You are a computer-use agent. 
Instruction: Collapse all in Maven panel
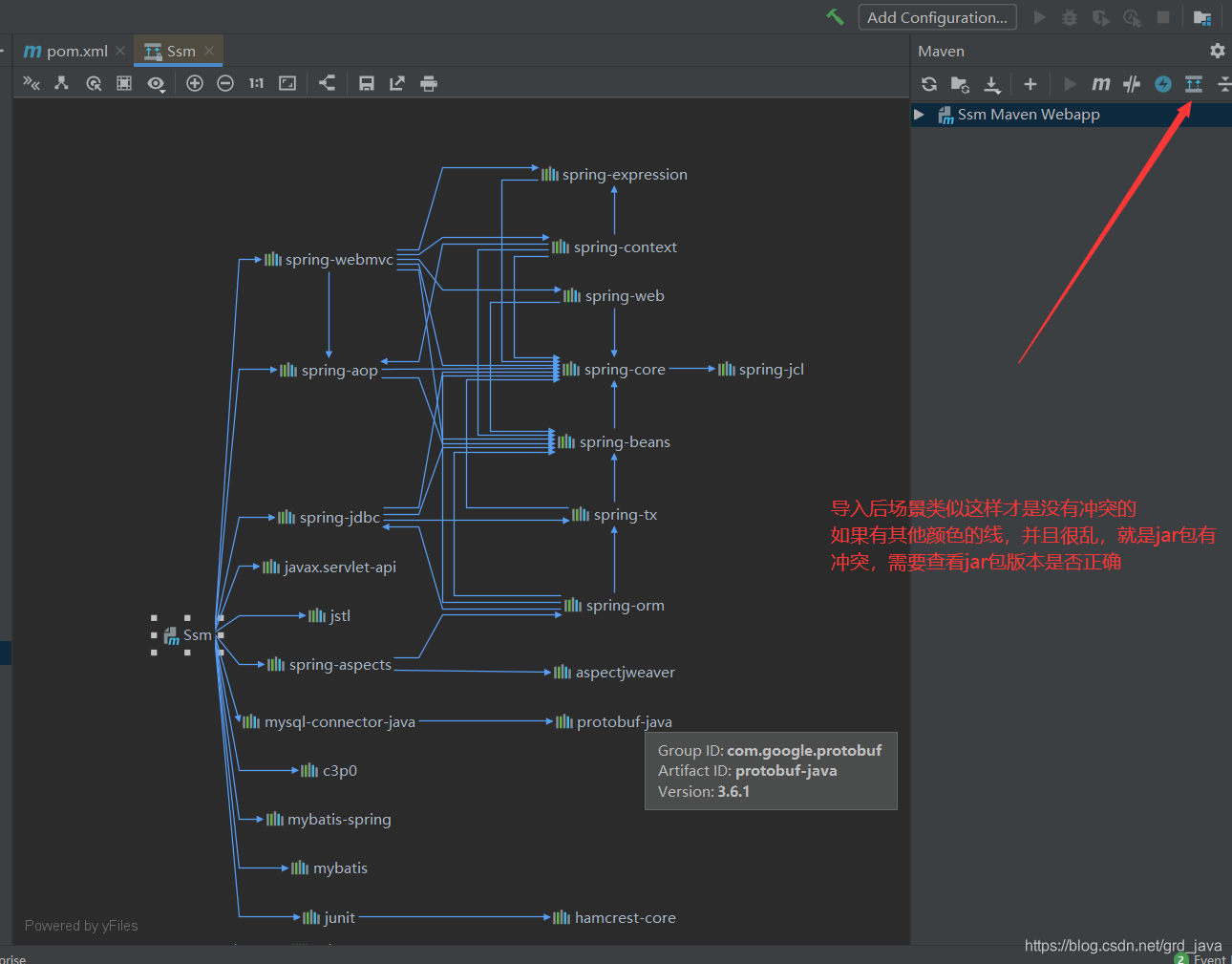click(1224, 84)
